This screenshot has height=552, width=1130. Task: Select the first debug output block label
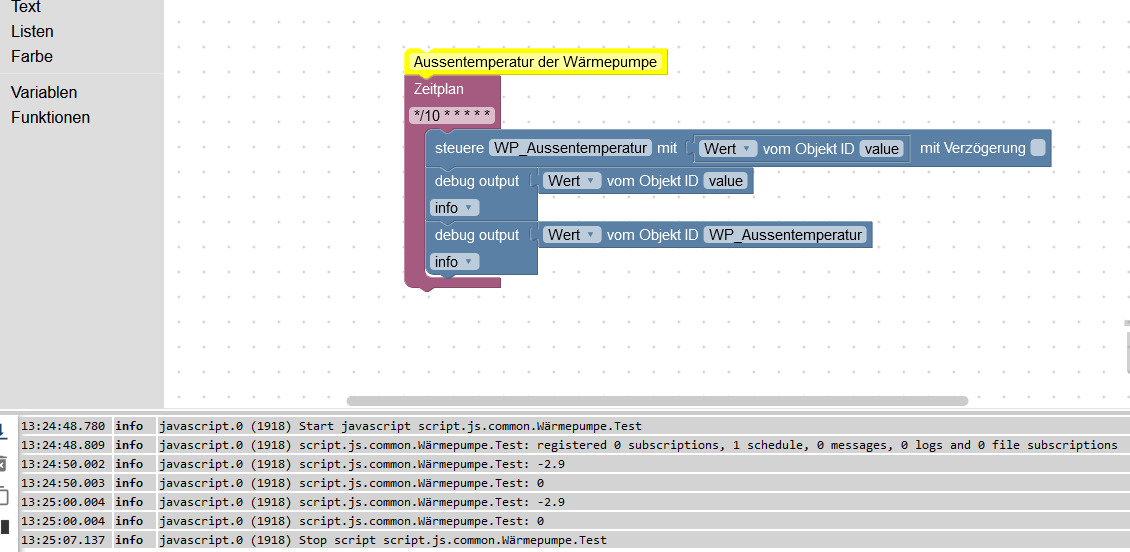point(476,181)
